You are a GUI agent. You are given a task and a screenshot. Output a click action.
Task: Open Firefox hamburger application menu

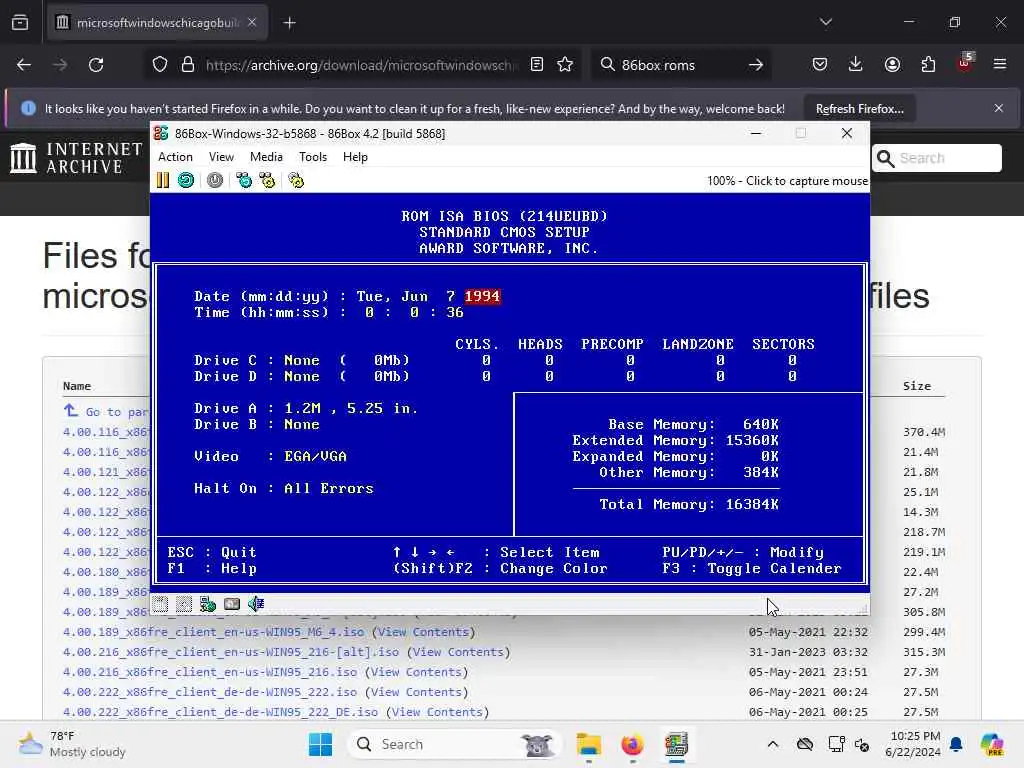tap(1000, 64)
